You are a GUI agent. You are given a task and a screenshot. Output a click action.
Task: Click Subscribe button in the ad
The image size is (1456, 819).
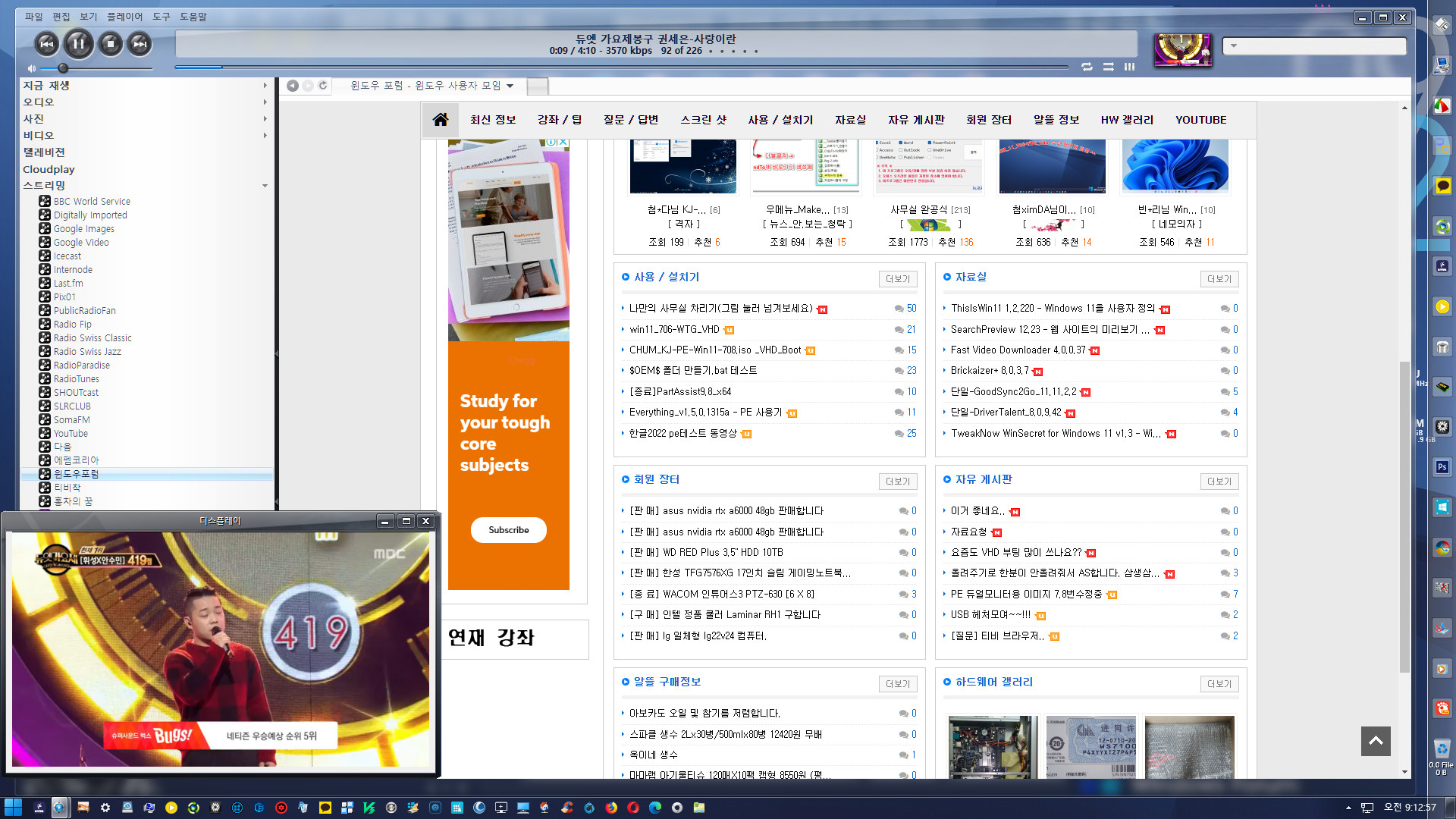pos(509,530)
